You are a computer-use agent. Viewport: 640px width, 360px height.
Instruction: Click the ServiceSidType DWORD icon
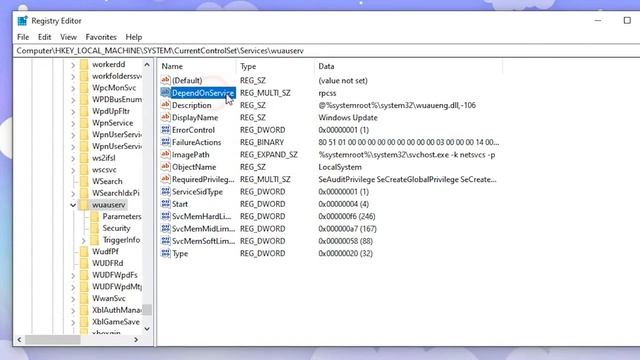coord(165,191)
